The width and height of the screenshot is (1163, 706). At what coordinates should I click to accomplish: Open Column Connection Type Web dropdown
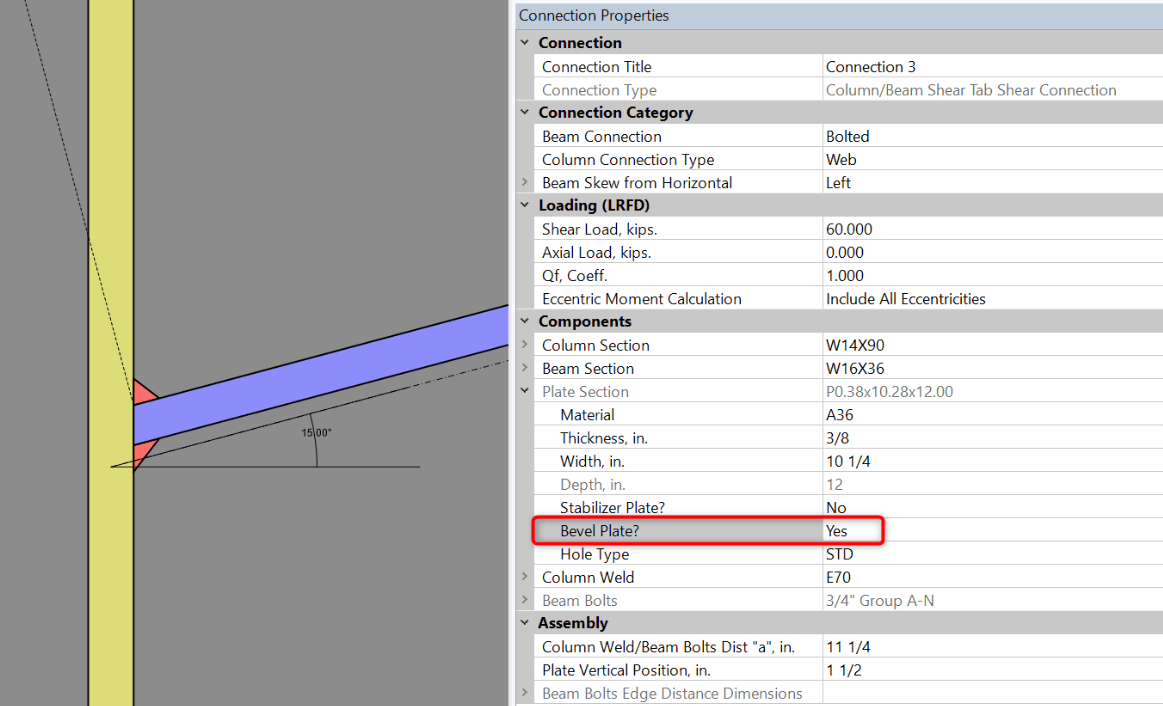coord(990,160)
